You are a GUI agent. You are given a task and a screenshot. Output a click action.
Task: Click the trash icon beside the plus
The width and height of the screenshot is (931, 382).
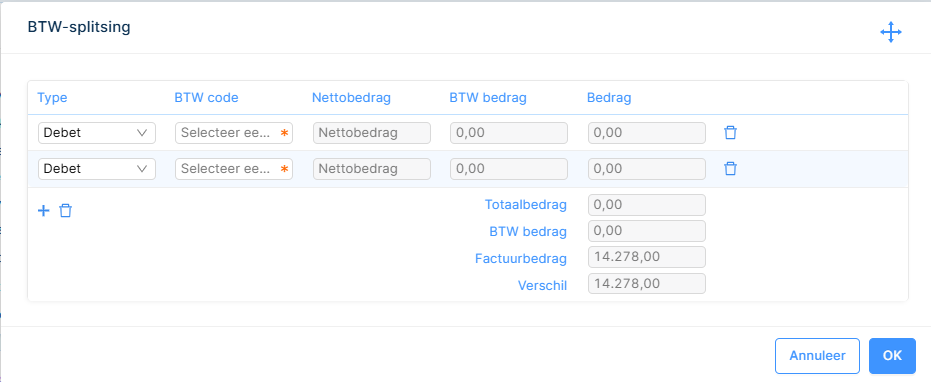(x=65, y=210)
